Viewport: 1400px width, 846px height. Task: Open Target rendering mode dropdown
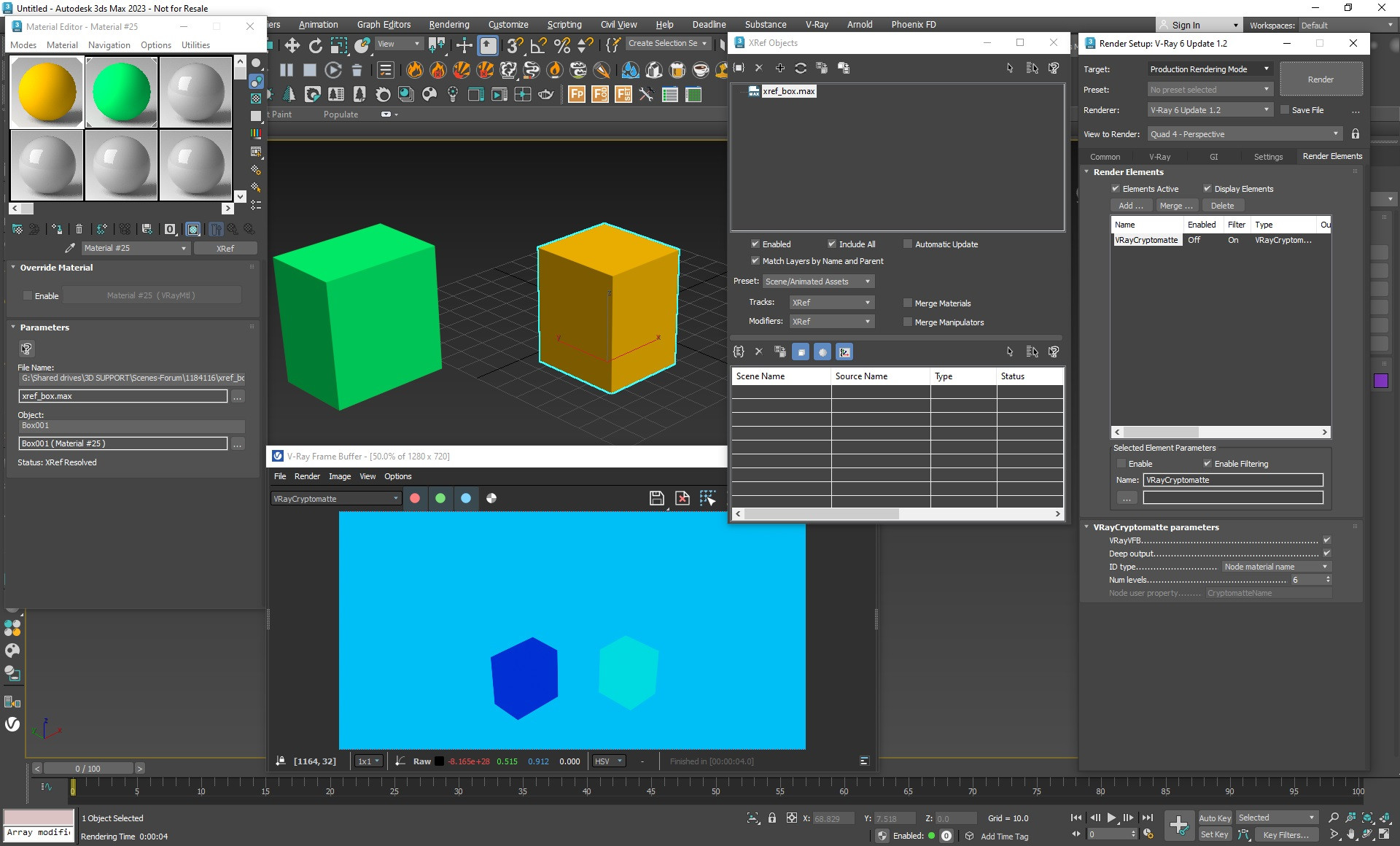point(1210,69)
